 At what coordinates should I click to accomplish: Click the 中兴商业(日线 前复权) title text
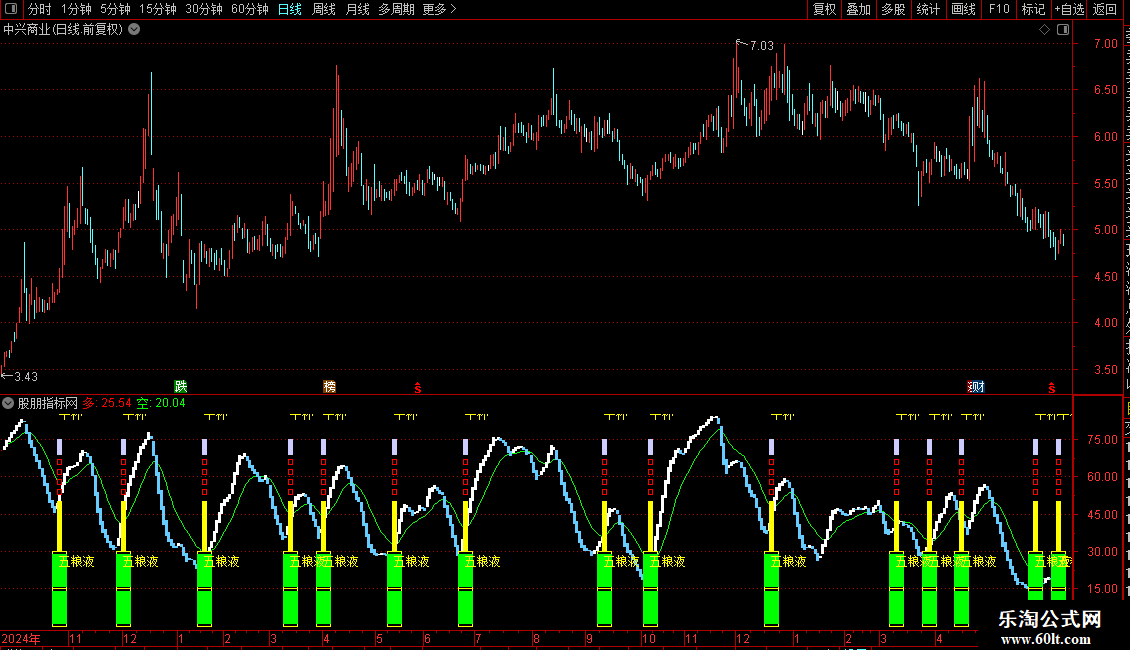63,30
